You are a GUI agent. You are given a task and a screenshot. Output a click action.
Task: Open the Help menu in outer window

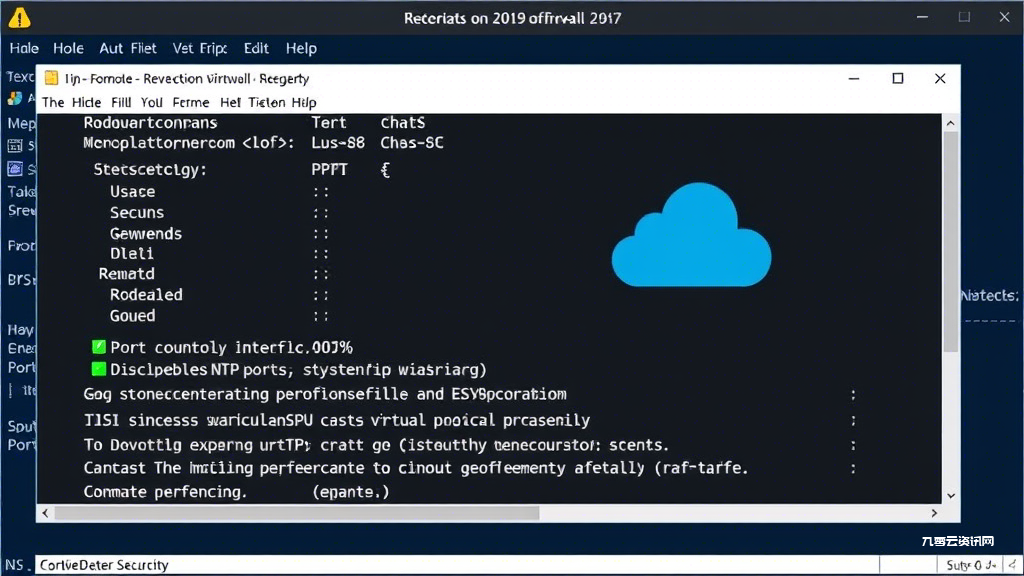[301, 48]
